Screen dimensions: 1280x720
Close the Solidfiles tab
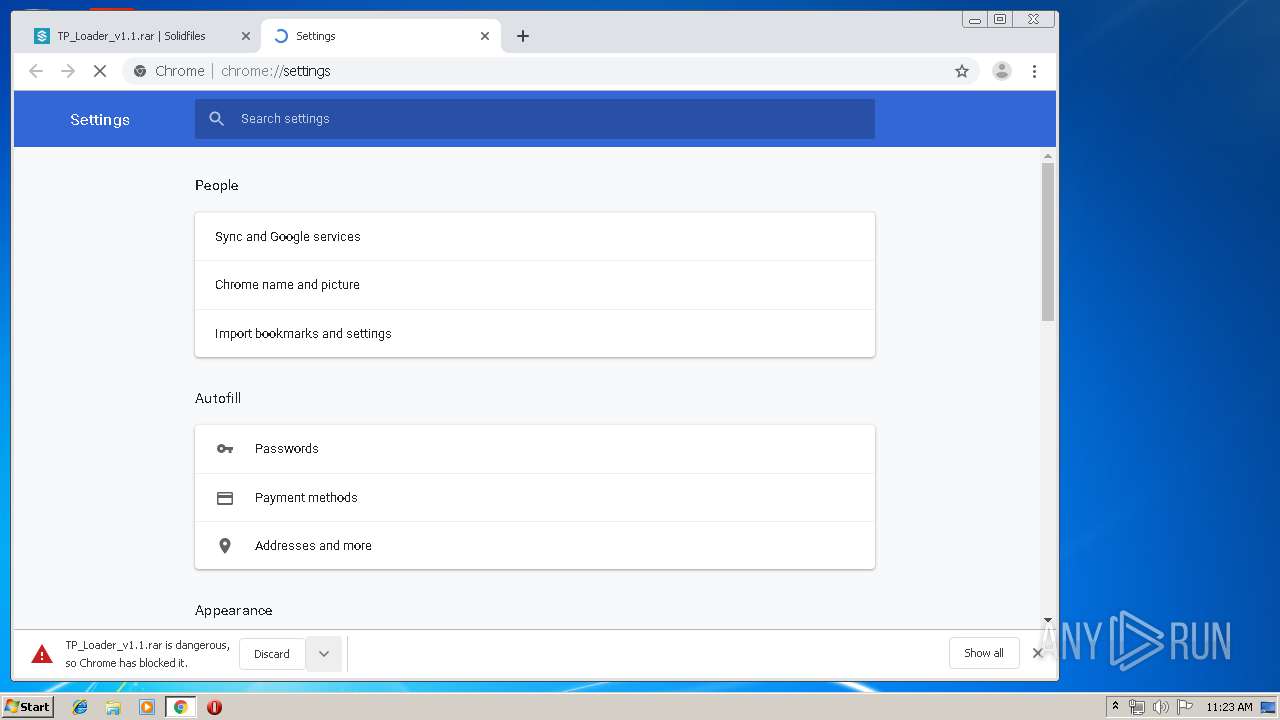pos(246,36)
